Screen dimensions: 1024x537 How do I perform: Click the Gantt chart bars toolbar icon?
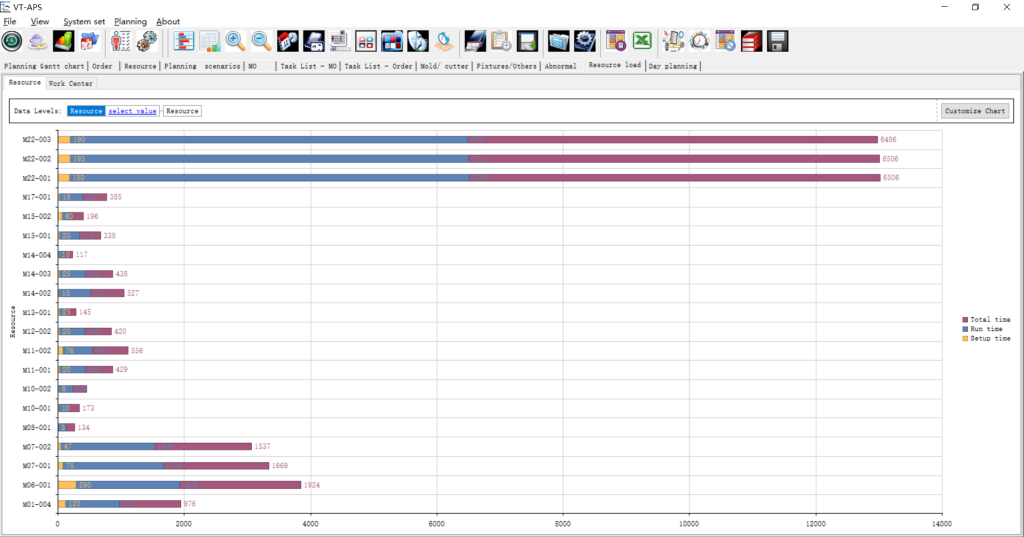tap(184, 41)
